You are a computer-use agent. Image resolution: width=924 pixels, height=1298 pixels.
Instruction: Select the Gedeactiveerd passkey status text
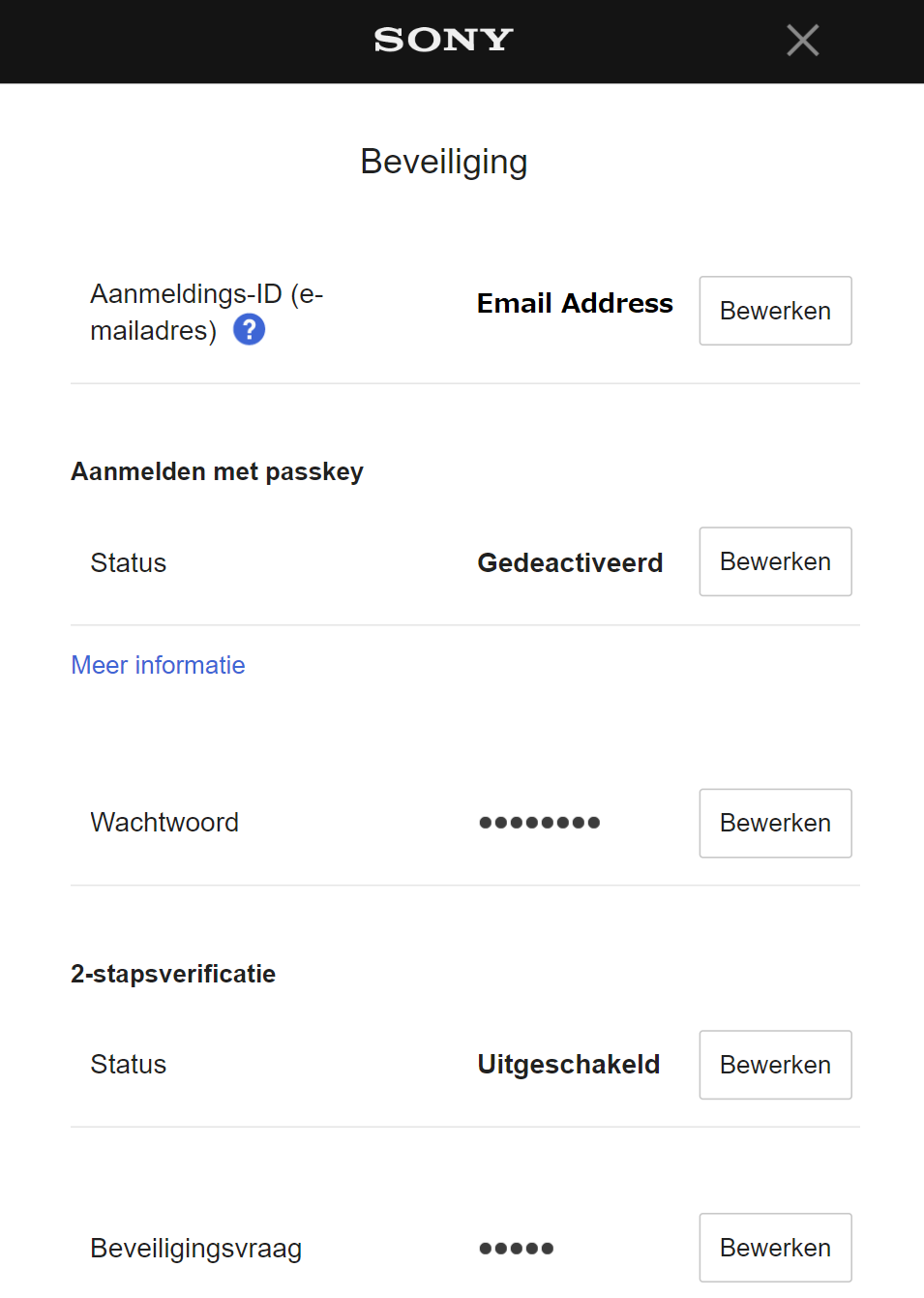pyautogui.click(x=570, y=562)
